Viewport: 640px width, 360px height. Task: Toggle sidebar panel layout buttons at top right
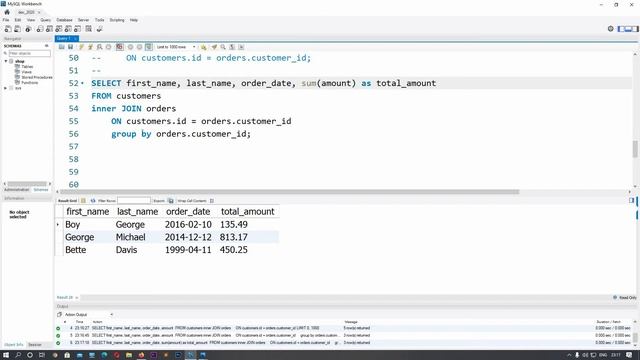[x=628, y=29]
